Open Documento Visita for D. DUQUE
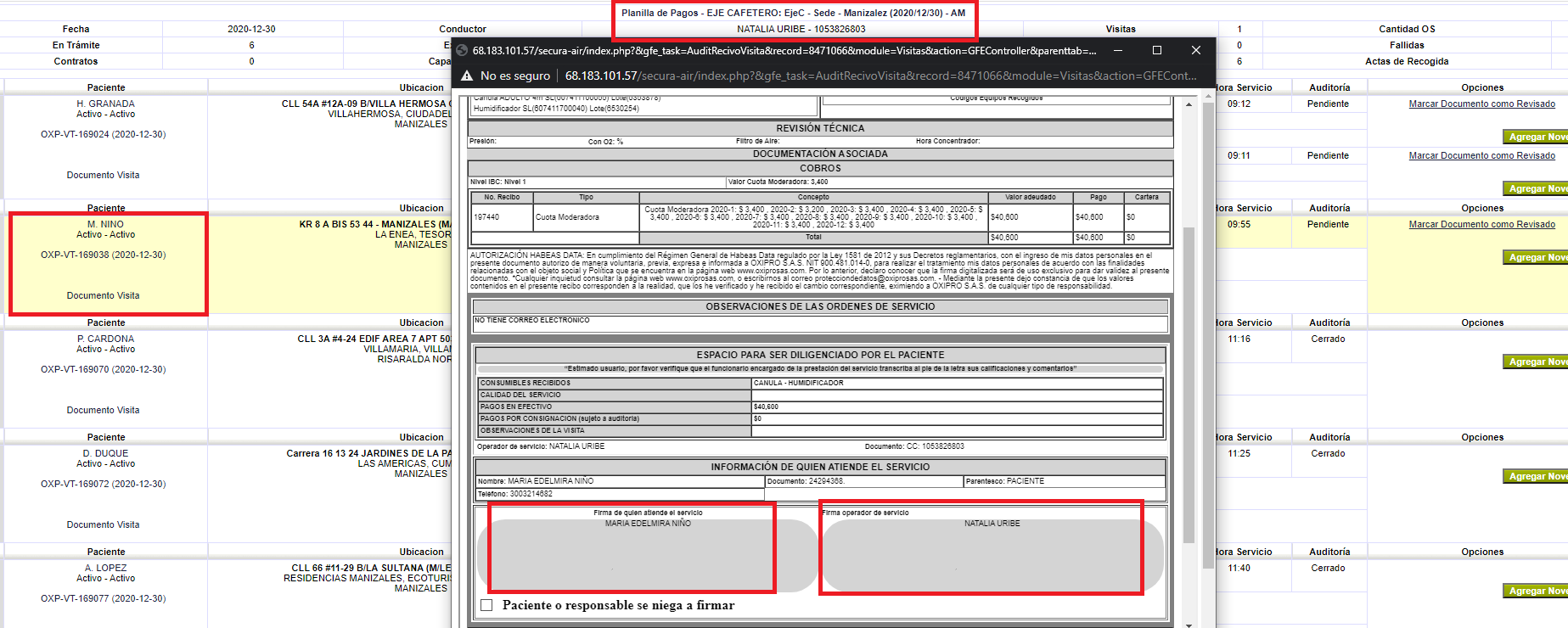Screen dimensions: 1568x628 104,524
